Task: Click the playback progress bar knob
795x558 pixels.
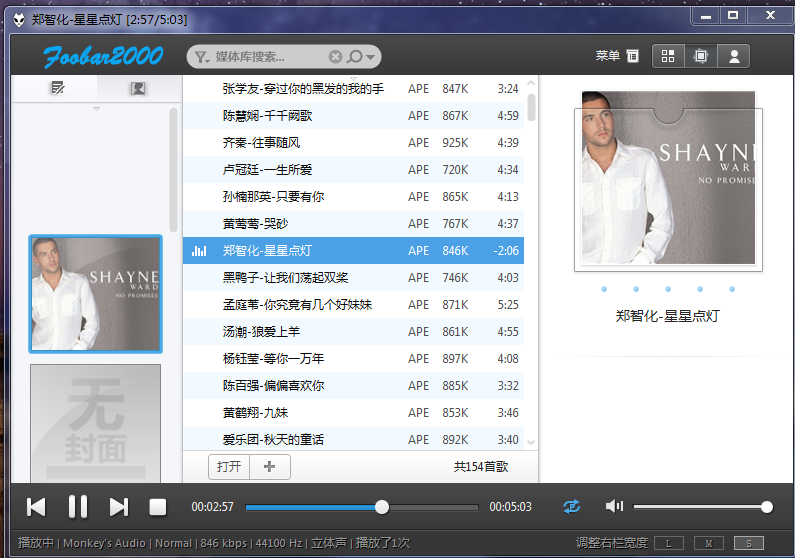Action: tap(382, 507)
